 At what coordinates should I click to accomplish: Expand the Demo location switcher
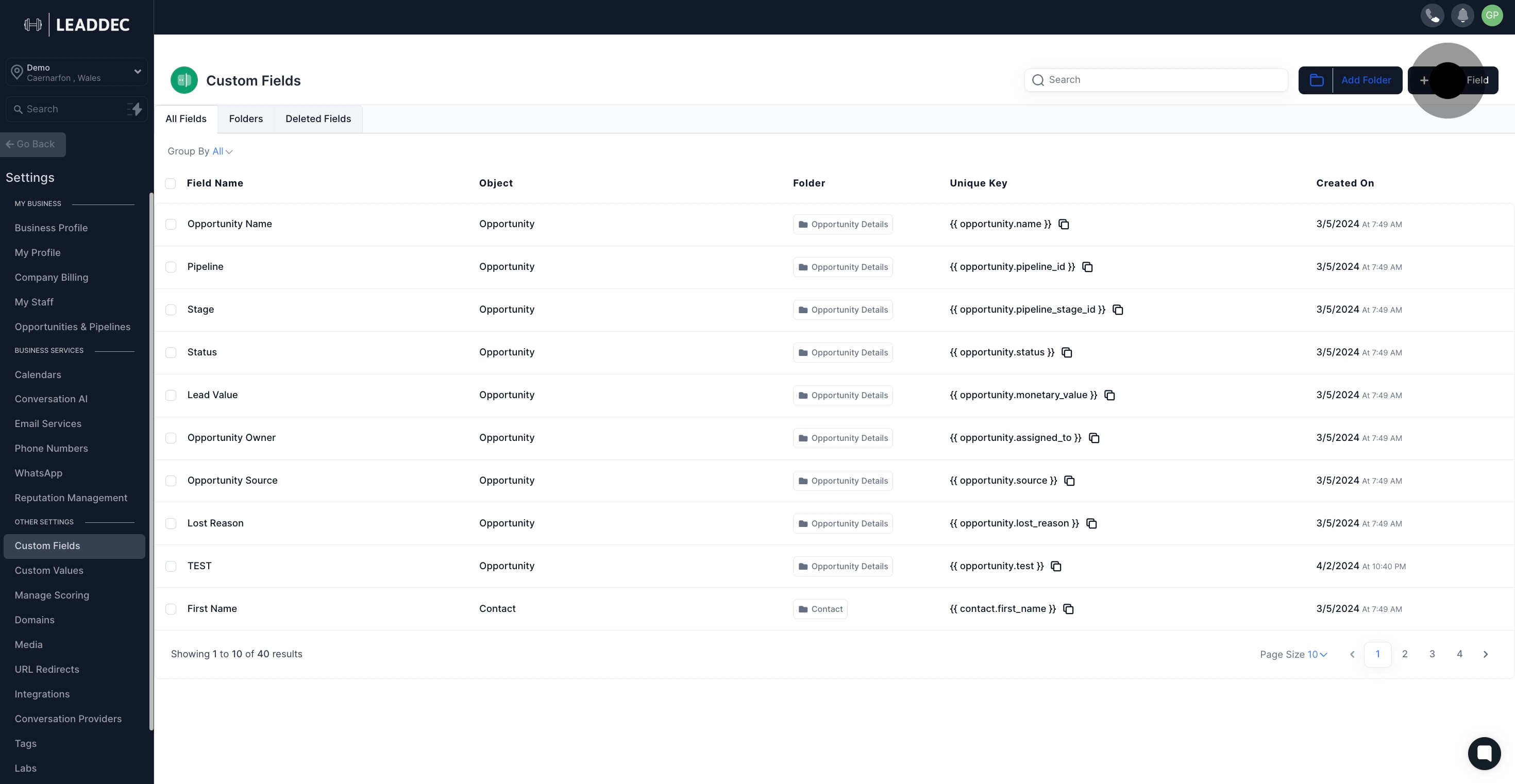click(76, 72)
